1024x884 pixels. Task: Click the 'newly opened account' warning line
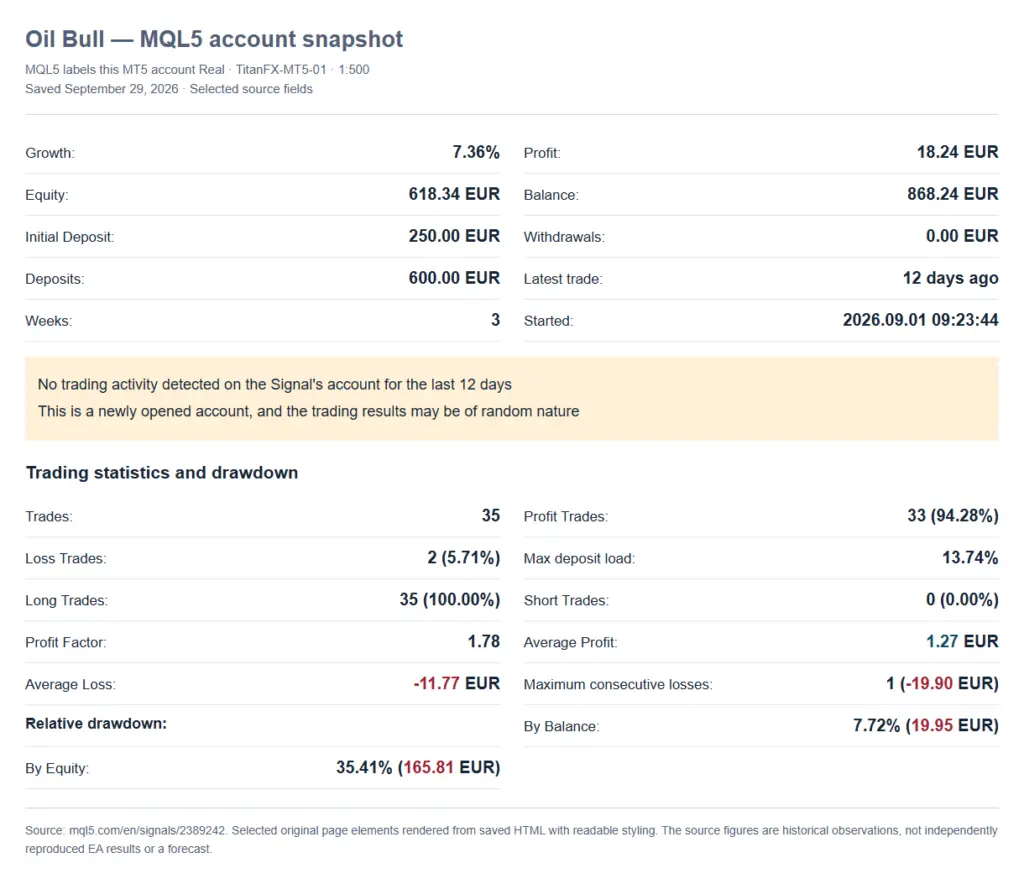pyautogui.click(x=308, y=411)
